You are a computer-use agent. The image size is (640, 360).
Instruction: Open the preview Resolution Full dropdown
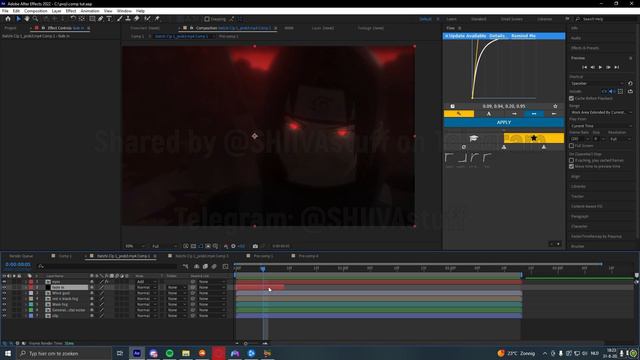[620, 139]
